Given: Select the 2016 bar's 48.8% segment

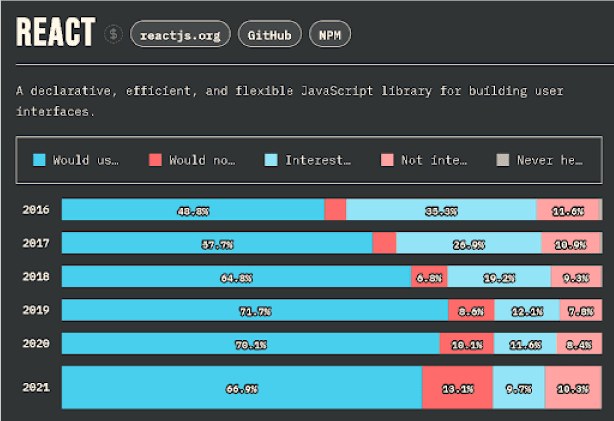Looking at the screenshot, I should (x=193, y=210).
